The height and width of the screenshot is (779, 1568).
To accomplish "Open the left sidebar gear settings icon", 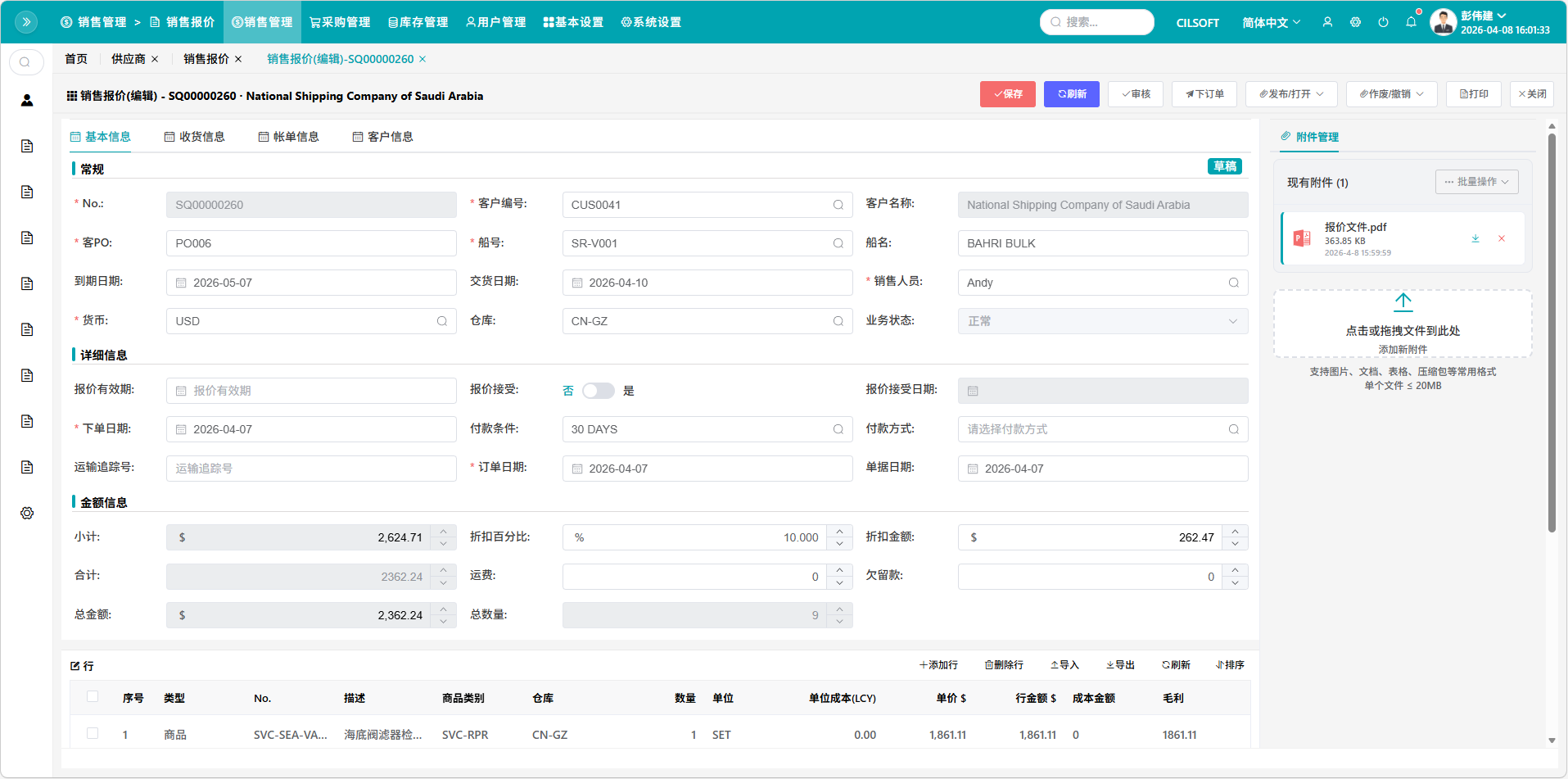I will click(x=27, y=513).
